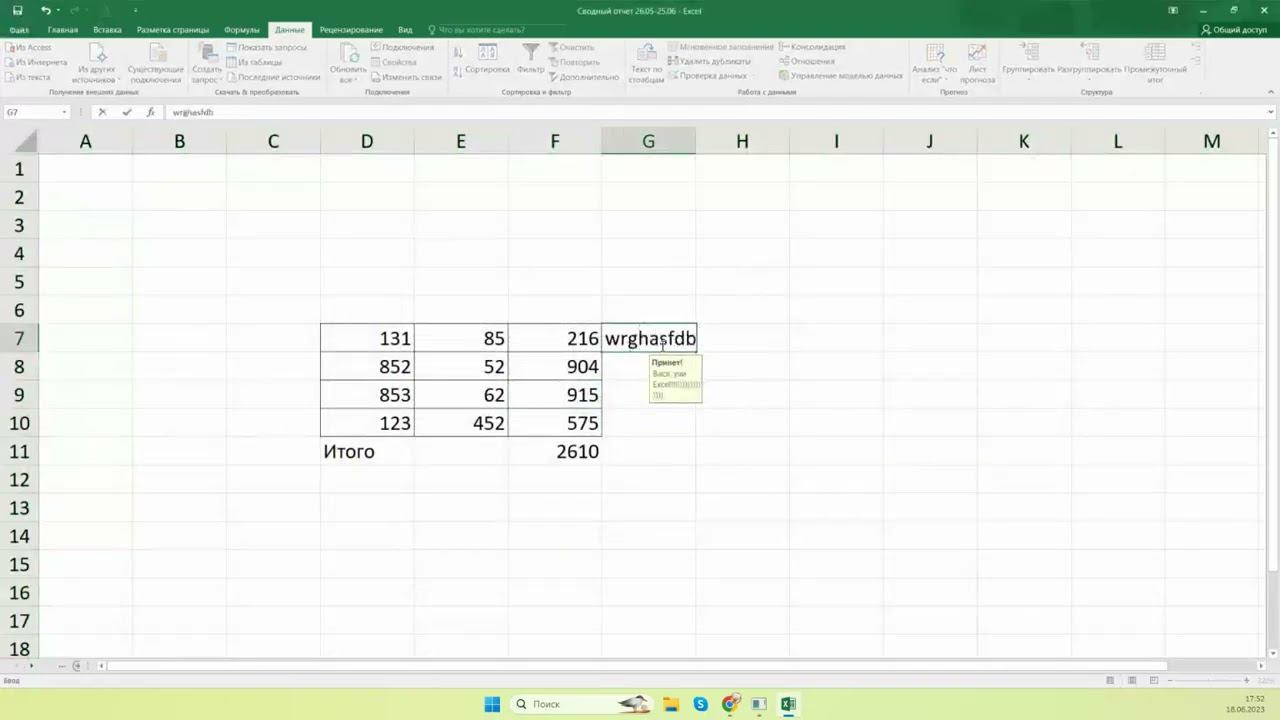
Task: Open Chrome from the taskbar
Action: point(730,704)
